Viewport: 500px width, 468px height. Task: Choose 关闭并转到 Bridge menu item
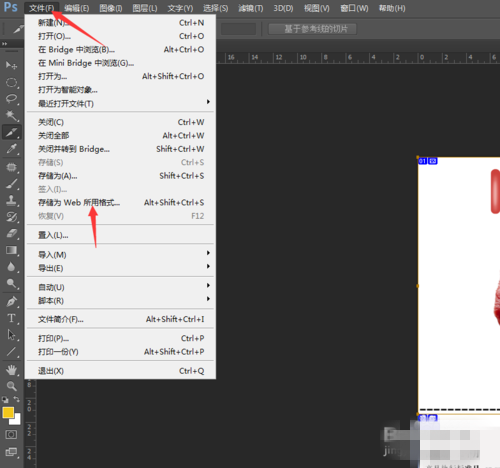click(120, 149)
